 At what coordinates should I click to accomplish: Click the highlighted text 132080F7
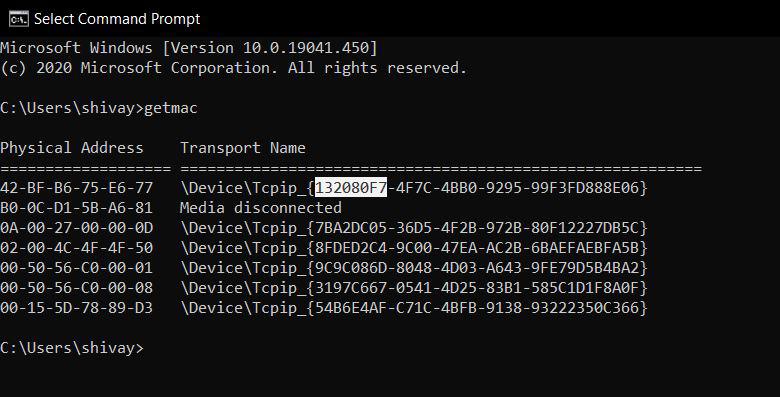pyautogui.click(x=351, y=188)
